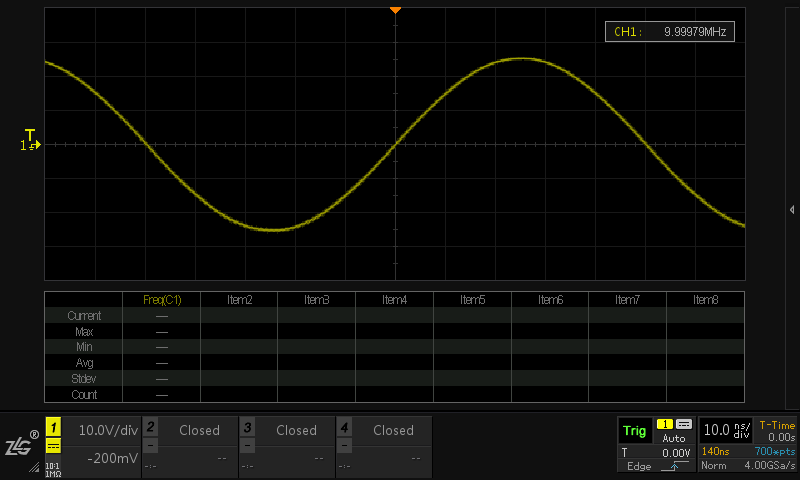Click the rising edge slope icon
This screenshot has height=480, width=800.
click(674, 466)
